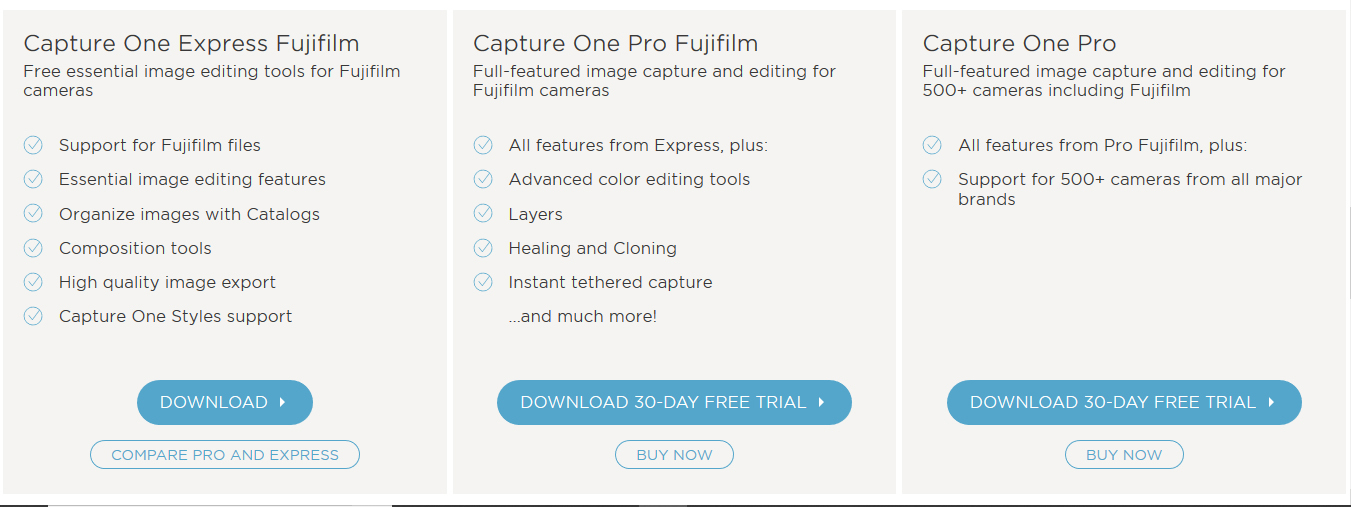Click the checkmark icon next to Composition tools
Screen dimensions: 1351x507
(x=33, y=248)
